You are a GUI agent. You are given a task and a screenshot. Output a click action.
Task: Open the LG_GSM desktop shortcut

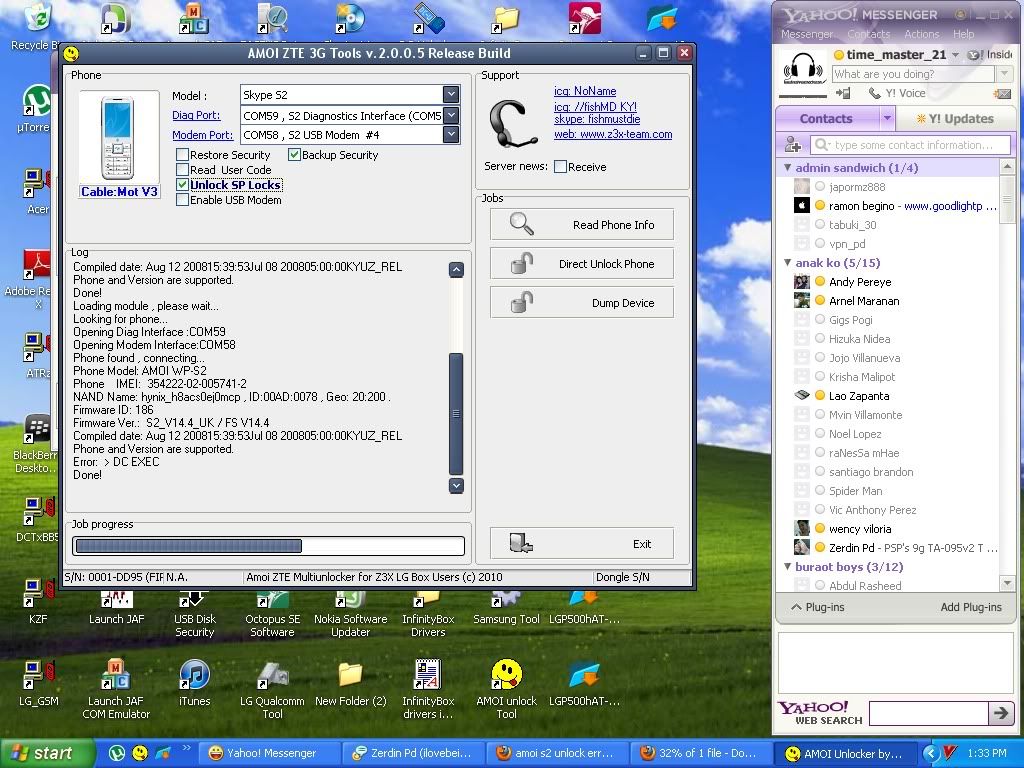(38, 675)
